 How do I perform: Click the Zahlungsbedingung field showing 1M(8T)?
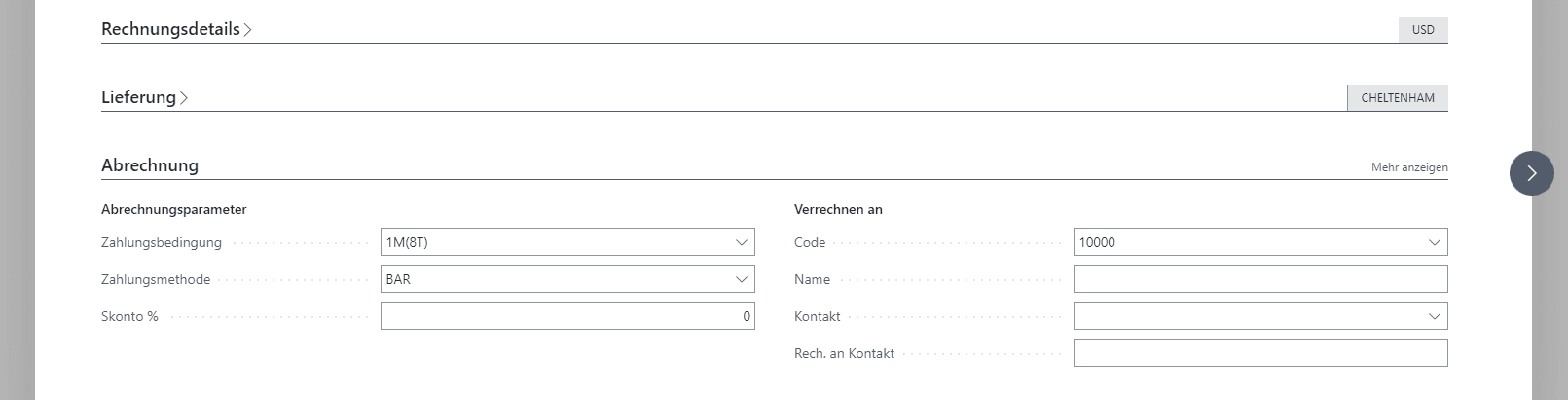(x=555, y=242)
